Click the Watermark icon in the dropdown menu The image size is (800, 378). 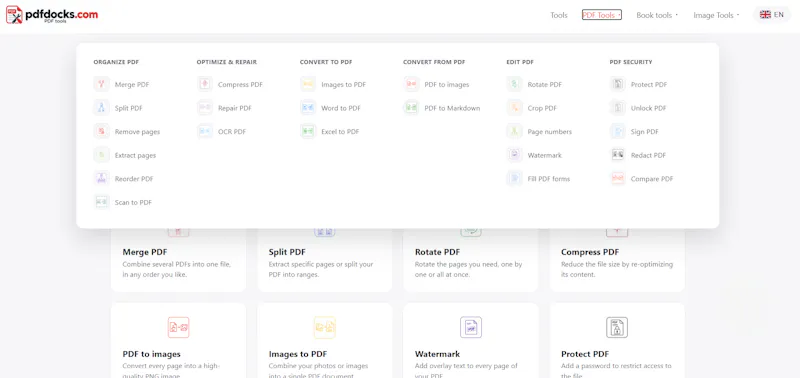coord(515,155)
